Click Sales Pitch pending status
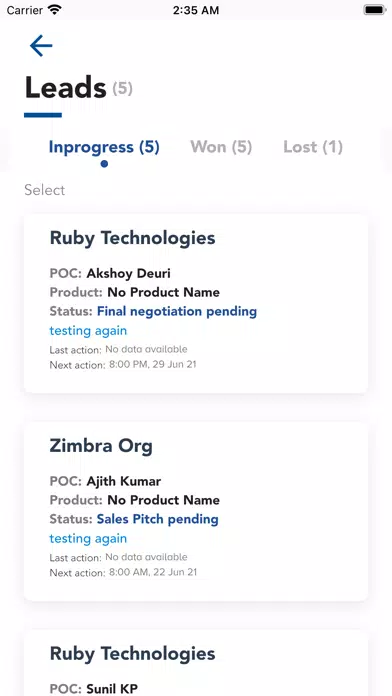Viewport: 392px width, 696px height. tap(158, 519)
